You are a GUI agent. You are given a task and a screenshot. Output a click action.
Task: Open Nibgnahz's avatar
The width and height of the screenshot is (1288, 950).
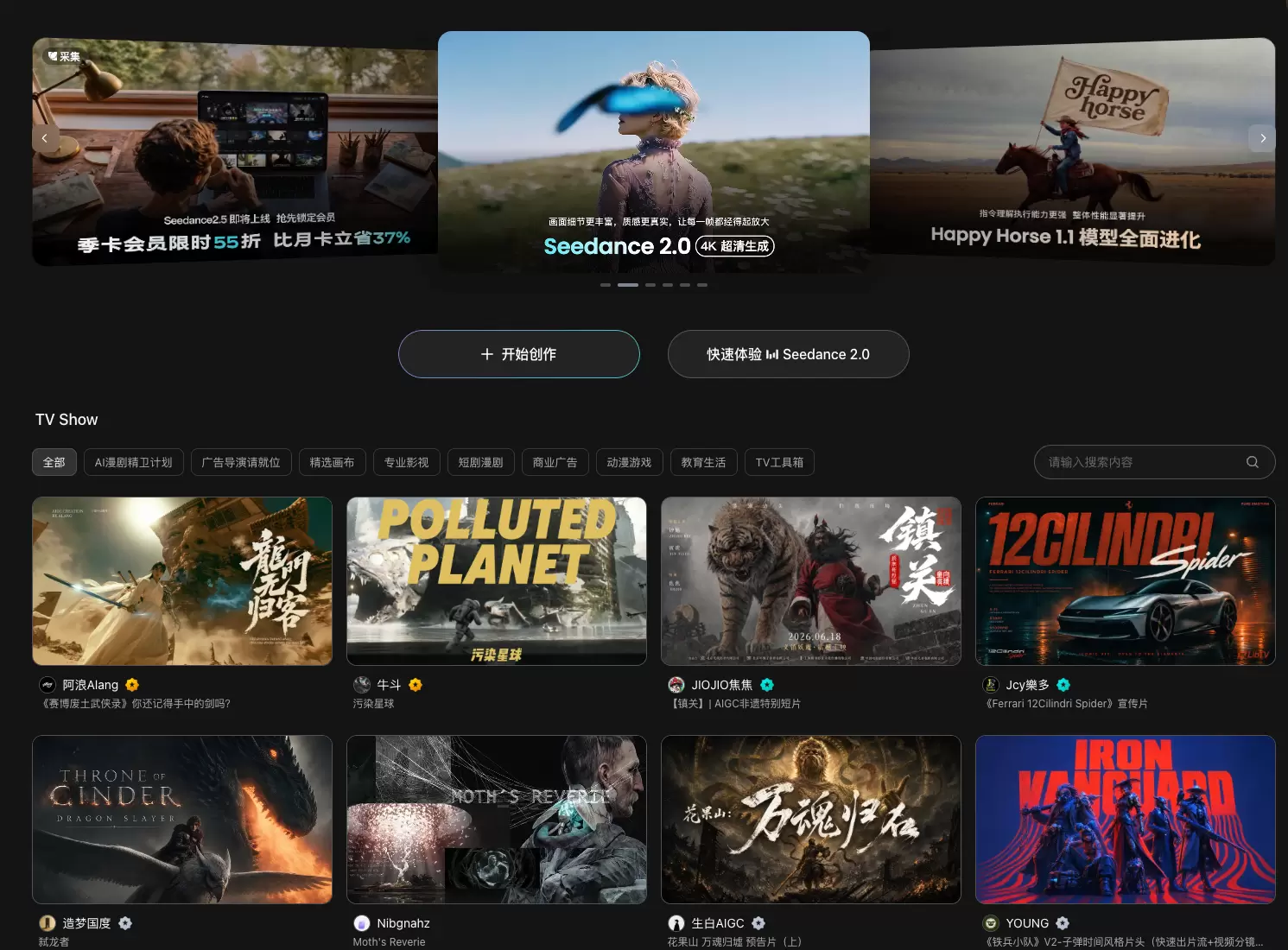pyautogui.click(x=362, y=923)
